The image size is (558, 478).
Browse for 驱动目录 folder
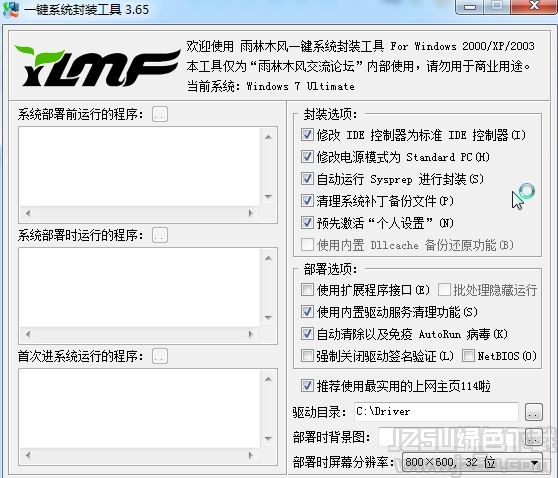[534, 413]
